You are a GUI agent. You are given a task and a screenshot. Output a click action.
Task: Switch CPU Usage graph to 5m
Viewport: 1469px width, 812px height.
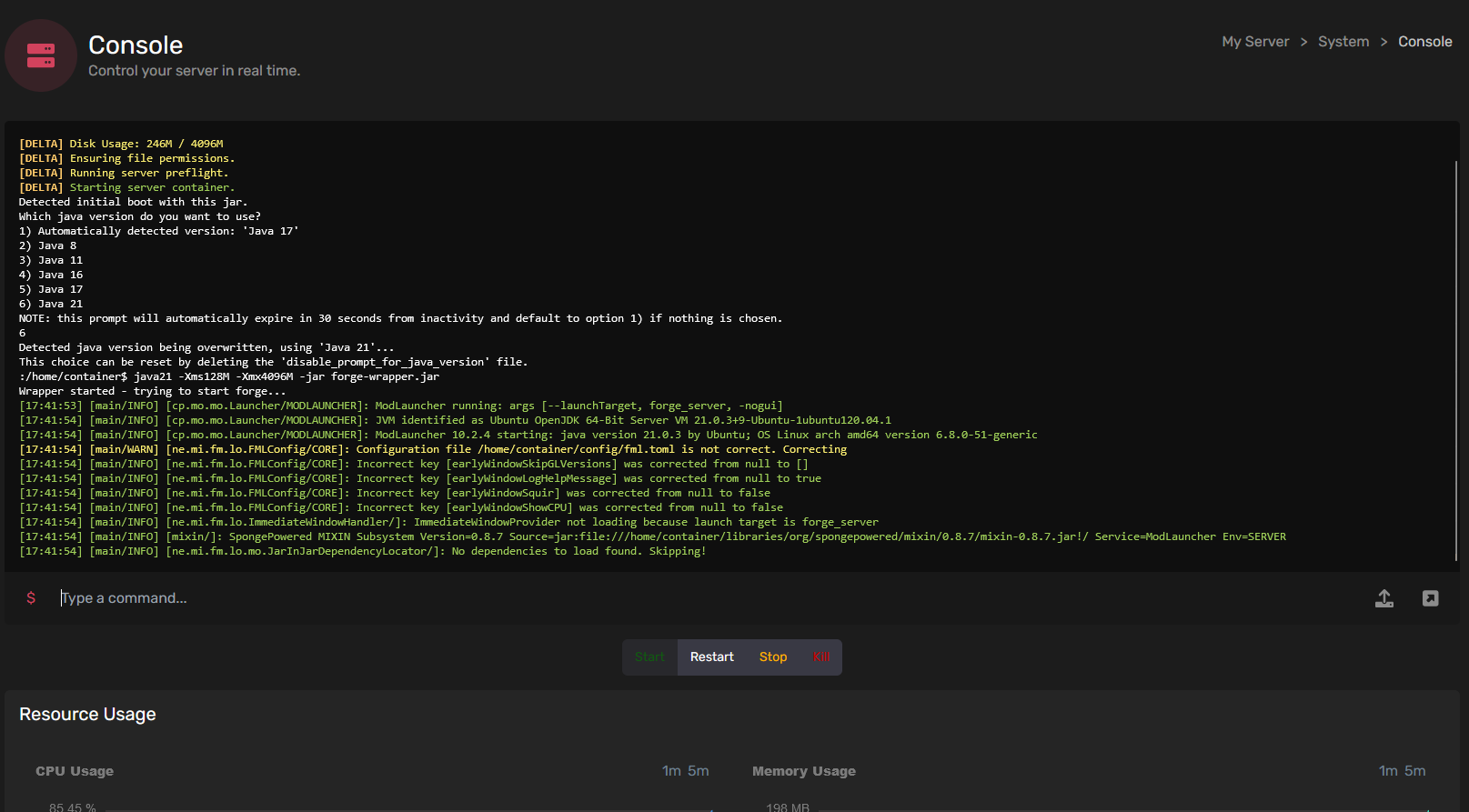tap(698, 771)
